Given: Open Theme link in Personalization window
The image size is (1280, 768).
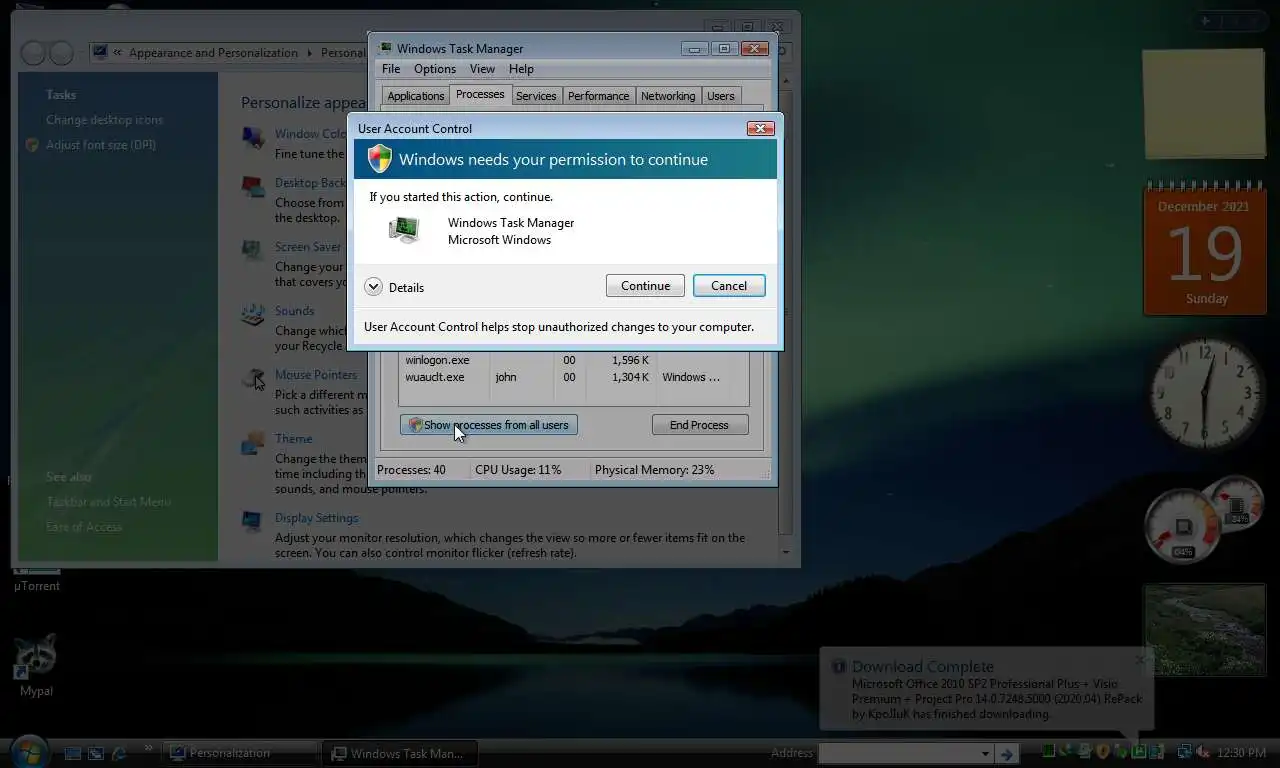Looking at the screenshot, I should coord(294,439).
